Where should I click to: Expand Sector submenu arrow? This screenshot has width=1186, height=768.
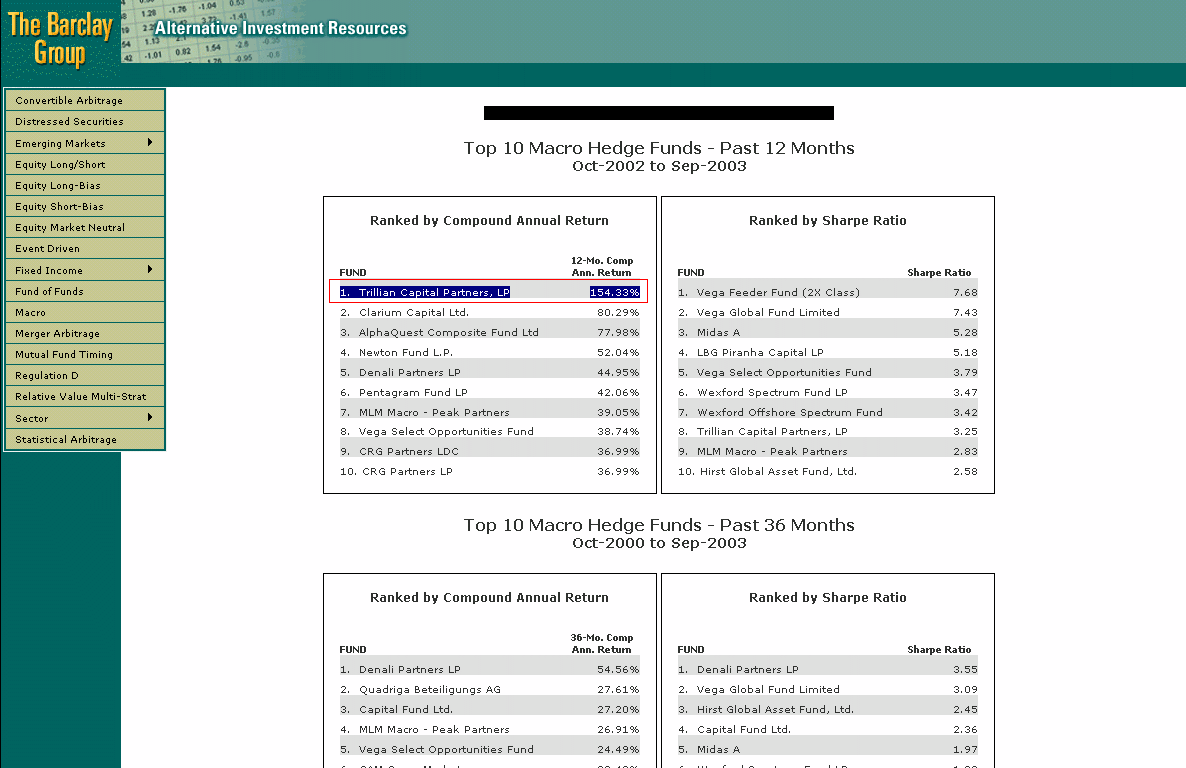[x=150, y=418]
